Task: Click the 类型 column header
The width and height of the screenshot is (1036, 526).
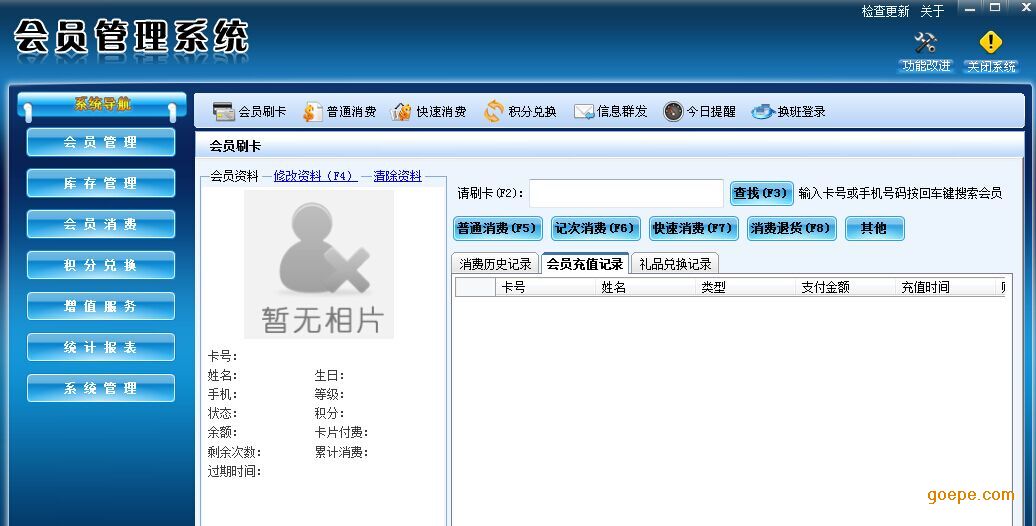Action: pos(745,287)
